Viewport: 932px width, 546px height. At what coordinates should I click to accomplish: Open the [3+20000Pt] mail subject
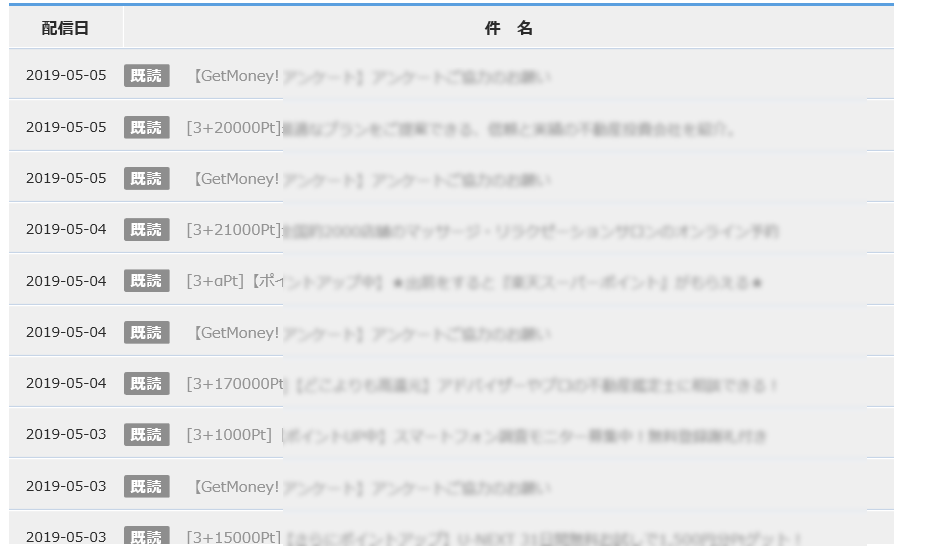(460, 128)
